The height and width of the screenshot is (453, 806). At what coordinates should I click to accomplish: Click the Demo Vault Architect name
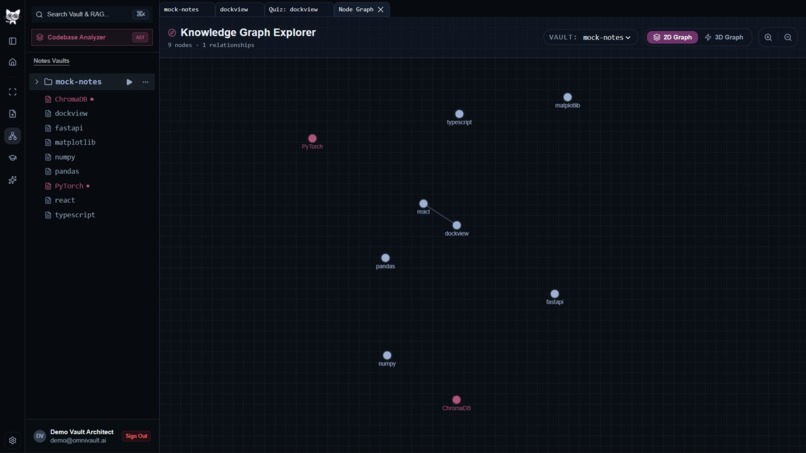coord(82,432)
